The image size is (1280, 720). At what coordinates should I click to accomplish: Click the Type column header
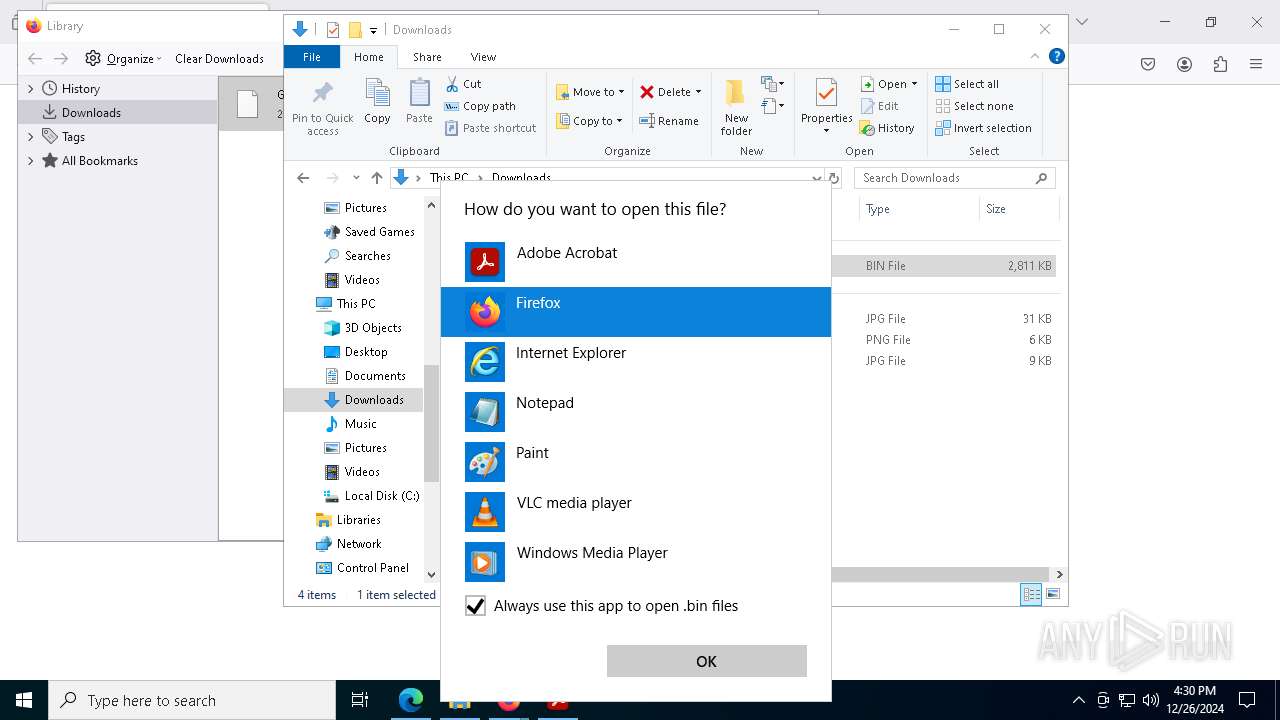pyautogui.click(x=919, y=209)
